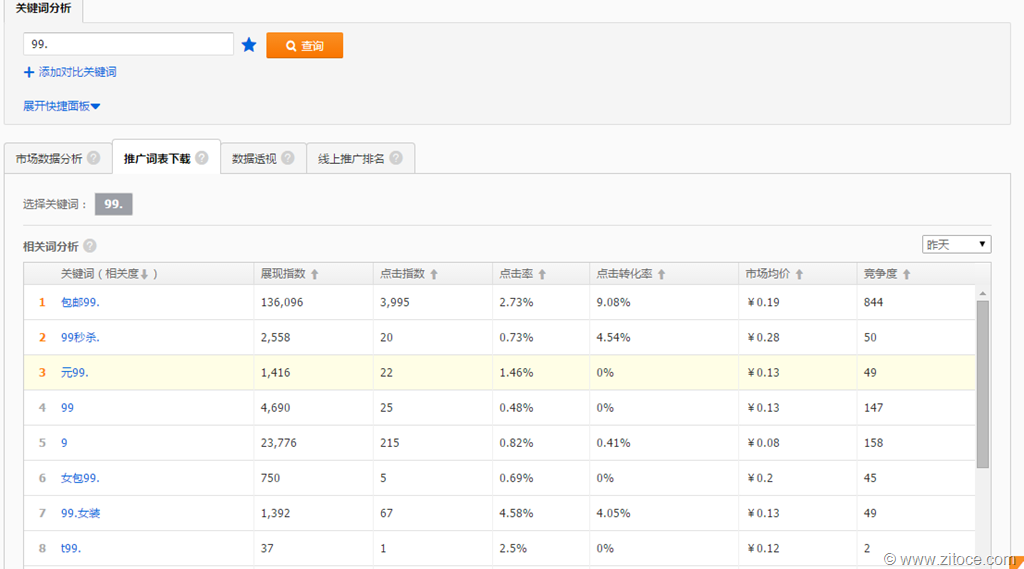This screenshot has width=1024, height=569.
Task: Sort by 点击转化率 arrow icon
Action: click(661, 274)
